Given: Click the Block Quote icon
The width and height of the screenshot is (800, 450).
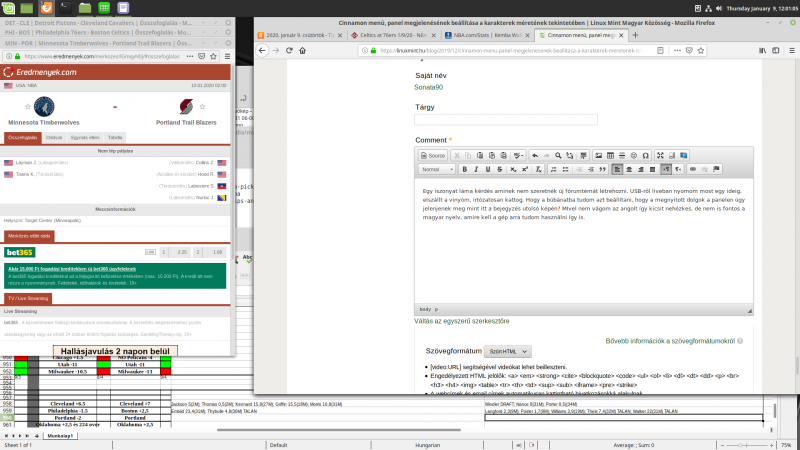Looking at the screenshot, I should [x=603, y=169].
